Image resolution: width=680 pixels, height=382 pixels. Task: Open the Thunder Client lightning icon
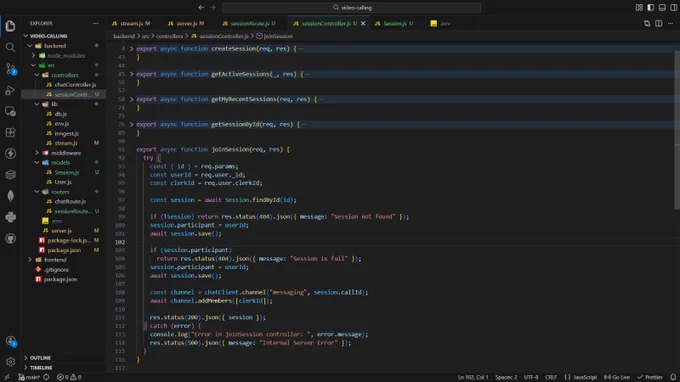(10, 153)
